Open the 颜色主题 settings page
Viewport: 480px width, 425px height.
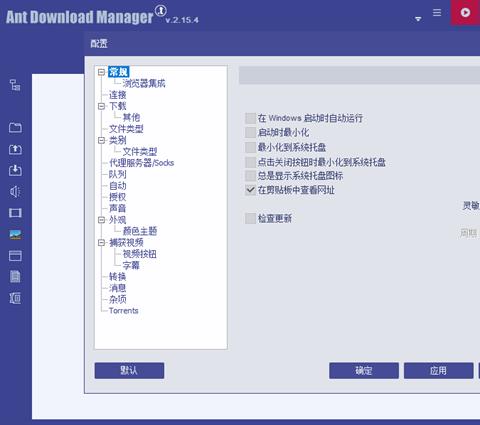pos(140,231)
